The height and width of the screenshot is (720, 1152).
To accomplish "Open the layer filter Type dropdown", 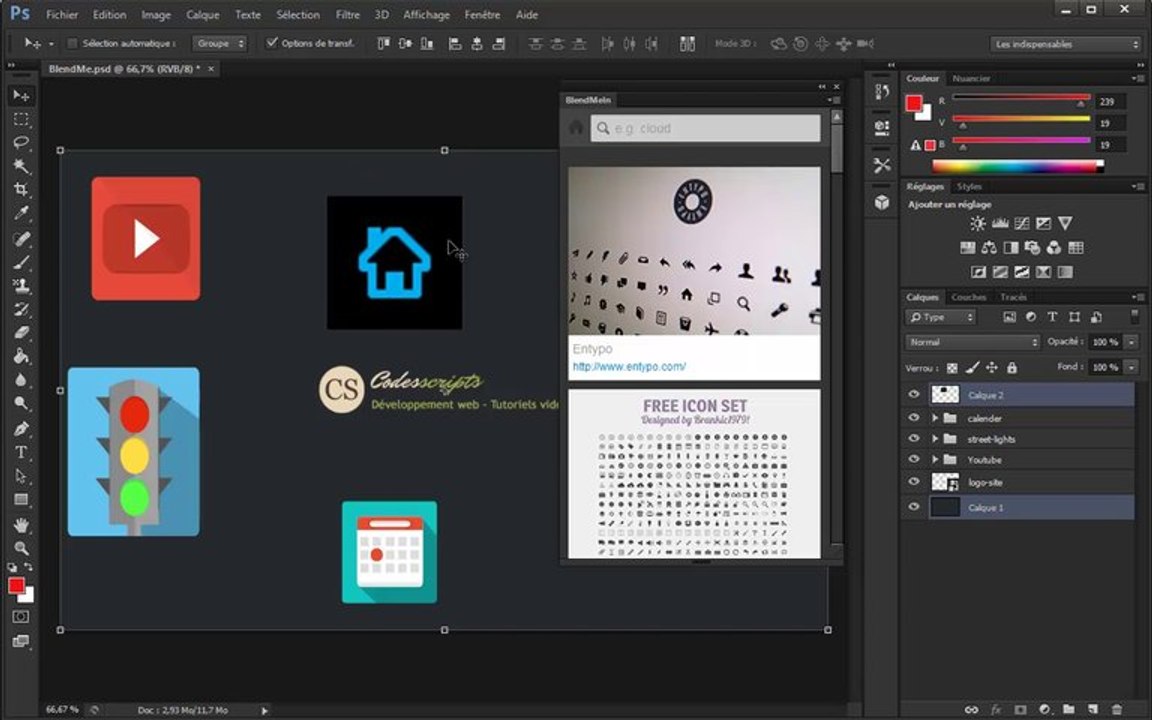I will (x=940, y=317).
